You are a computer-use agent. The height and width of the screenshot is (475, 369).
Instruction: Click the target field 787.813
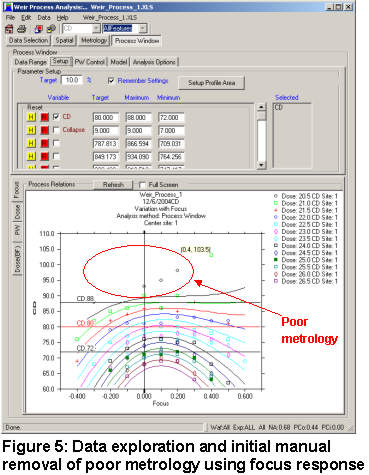106,143
